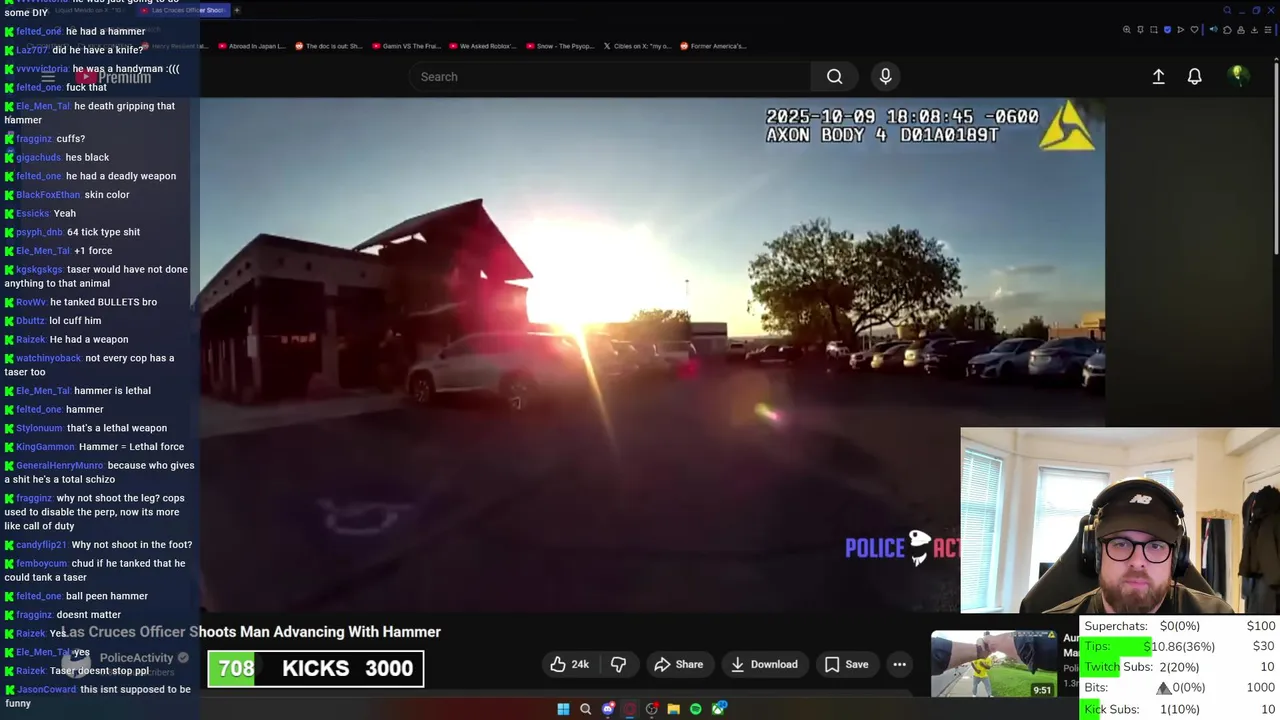The height and width of the screenshot is (720, 1280).
Task: Click the browser heart bookmark icon
Action: pyautogui.click(x=1194, y=30)
